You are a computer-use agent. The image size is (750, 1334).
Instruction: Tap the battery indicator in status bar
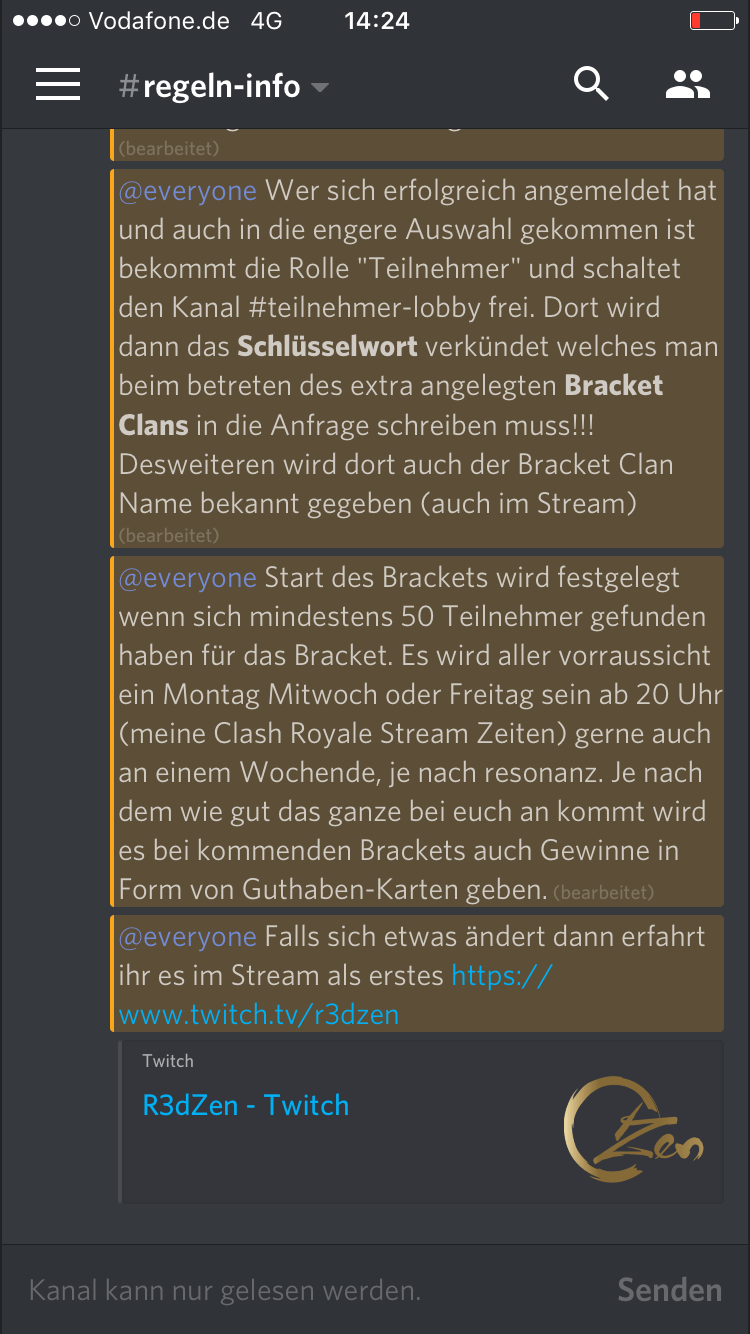712,20
